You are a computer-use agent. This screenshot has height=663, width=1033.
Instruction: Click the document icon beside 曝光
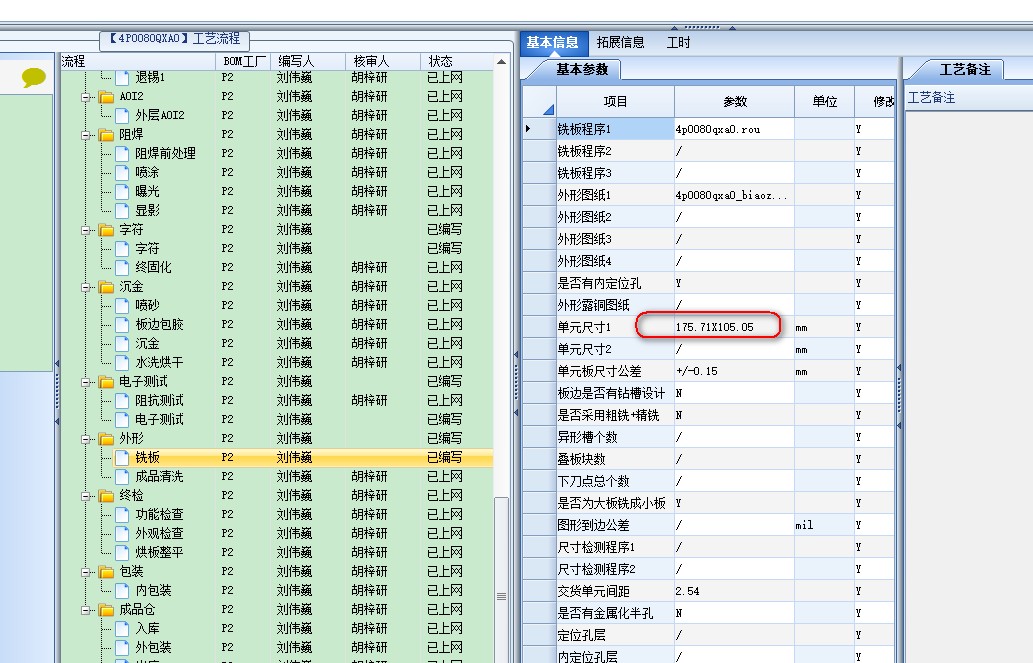[122, 192]
